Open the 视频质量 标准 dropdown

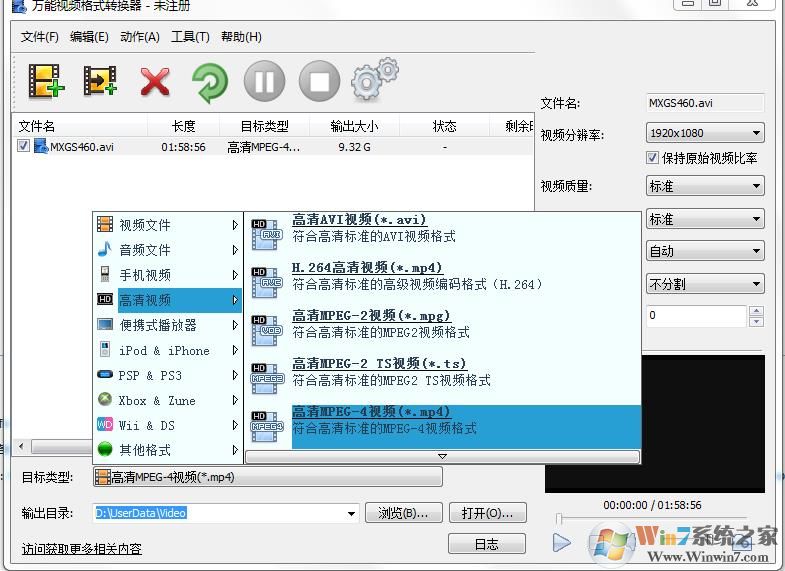[705, 187]
